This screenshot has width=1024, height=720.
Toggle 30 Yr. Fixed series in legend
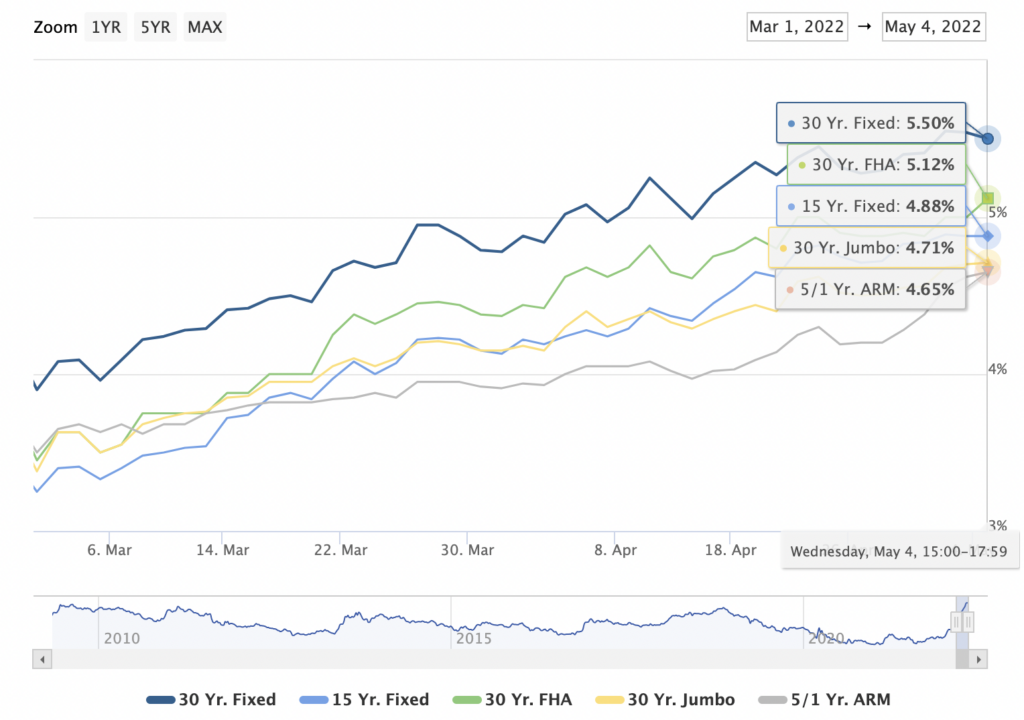tap(211, 699)
